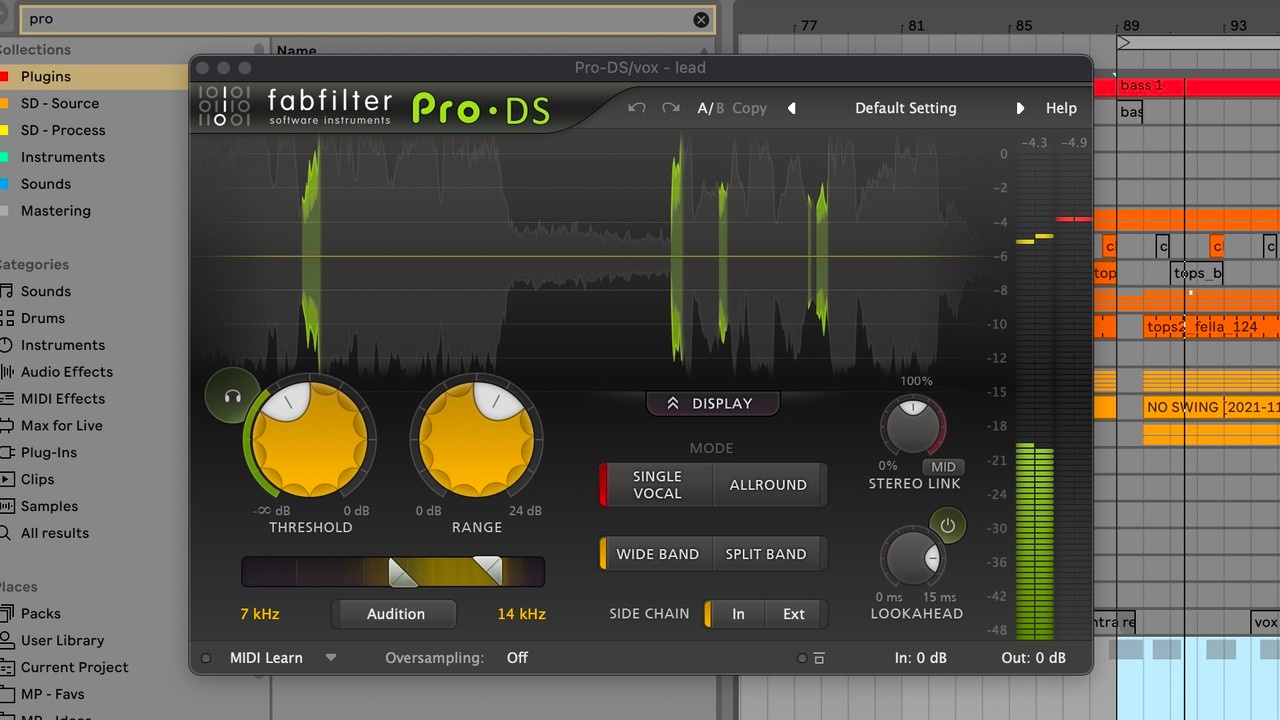Clear the browser search field with X icon

(701, 20)
